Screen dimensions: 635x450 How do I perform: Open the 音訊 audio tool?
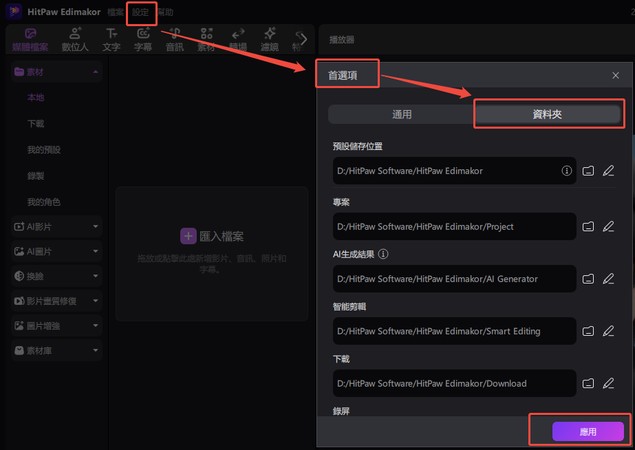click(x=175, y=40)
